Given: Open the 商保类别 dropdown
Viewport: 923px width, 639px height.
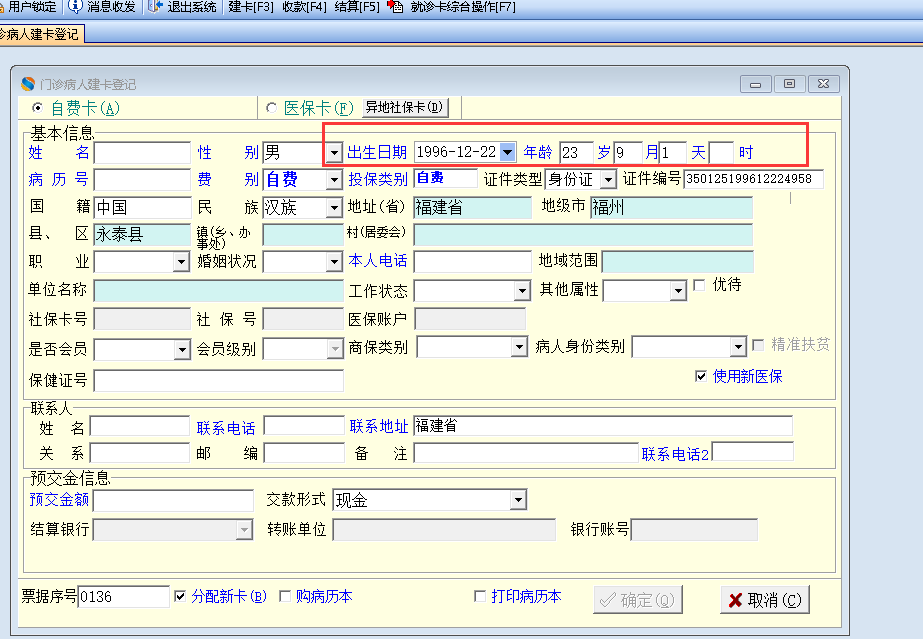Looking at the screenshot, I should click(519, 347).
